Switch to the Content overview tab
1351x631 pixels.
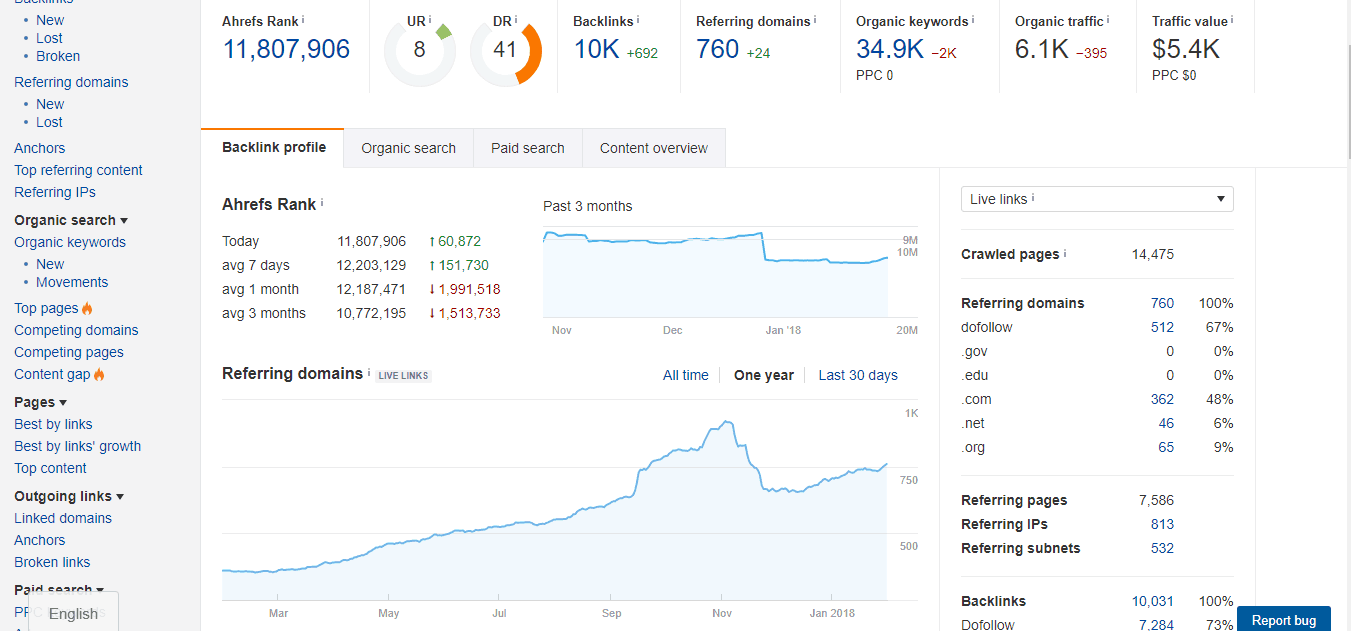[654, 148]
